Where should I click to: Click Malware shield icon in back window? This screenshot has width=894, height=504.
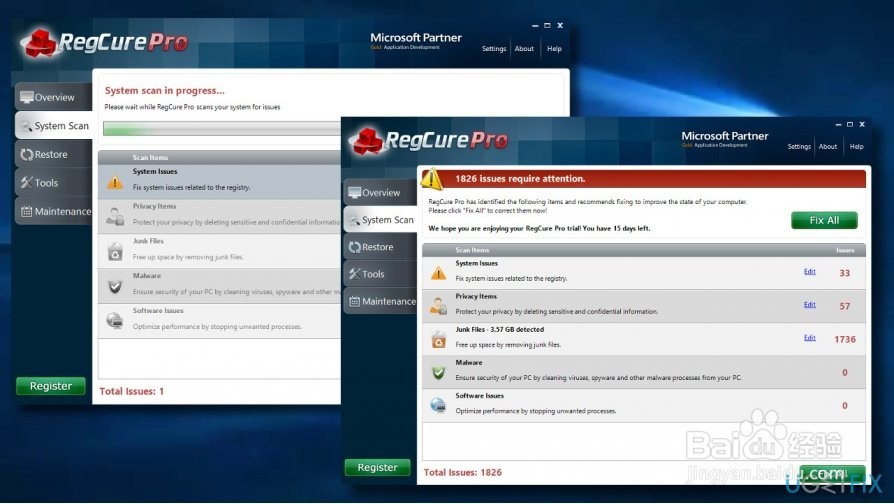tap(115, 286)
